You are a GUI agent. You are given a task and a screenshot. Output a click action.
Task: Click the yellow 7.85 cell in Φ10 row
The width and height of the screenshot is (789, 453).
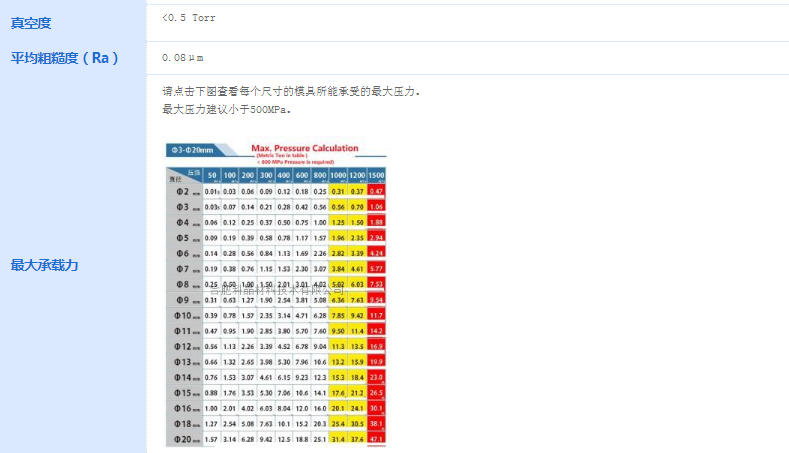(x=338, y=316)
